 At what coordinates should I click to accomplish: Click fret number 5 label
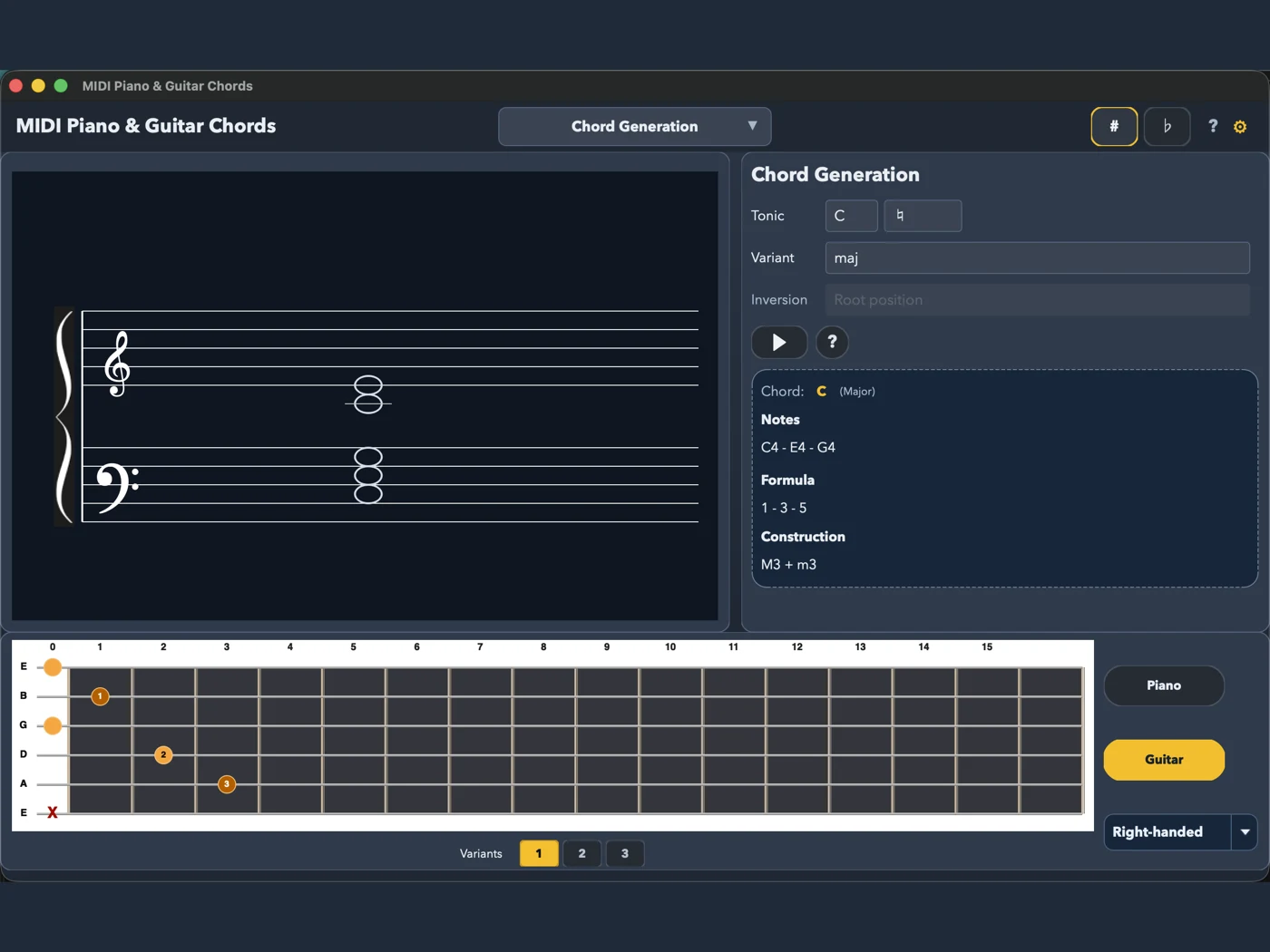pos(353,646)
